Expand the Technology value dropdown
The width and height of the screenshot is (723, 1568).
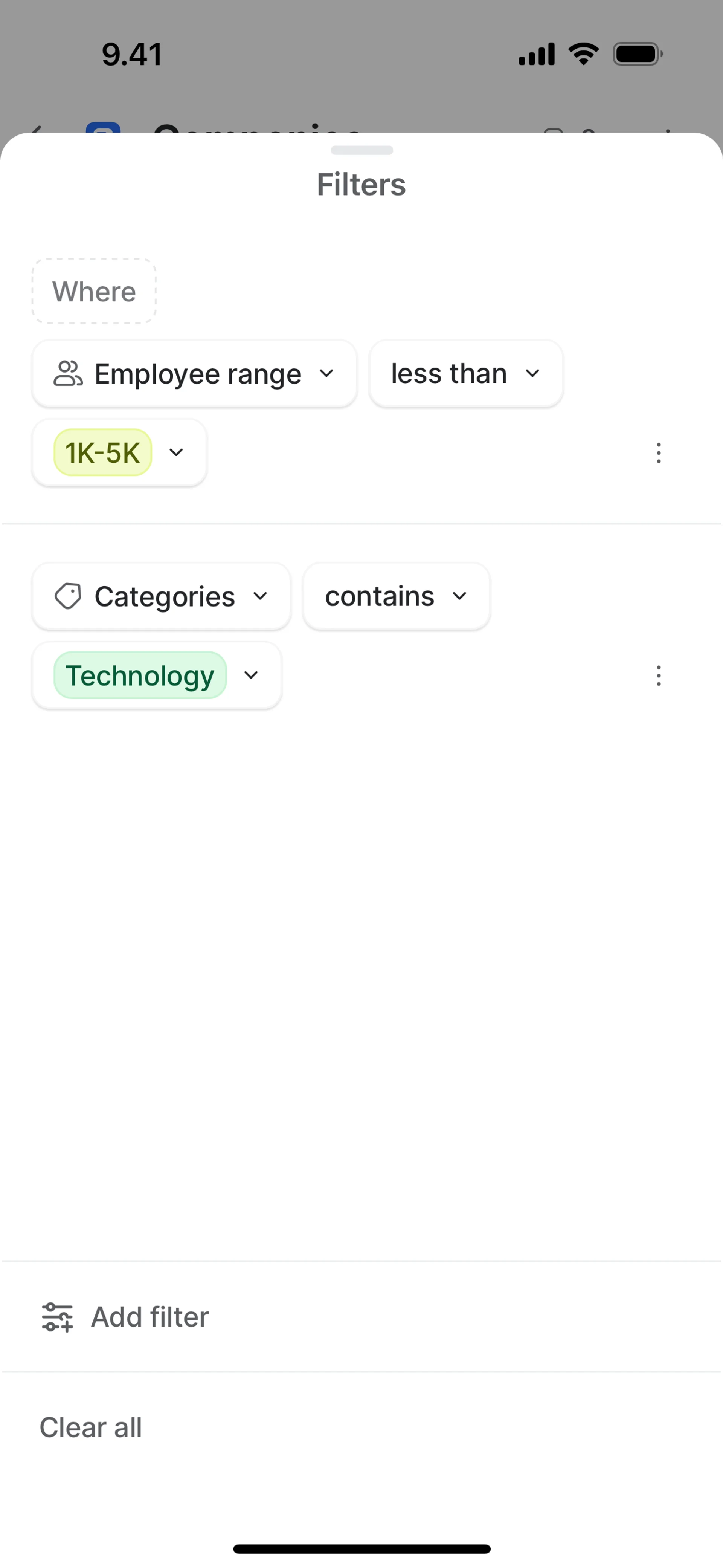point(251,675)
